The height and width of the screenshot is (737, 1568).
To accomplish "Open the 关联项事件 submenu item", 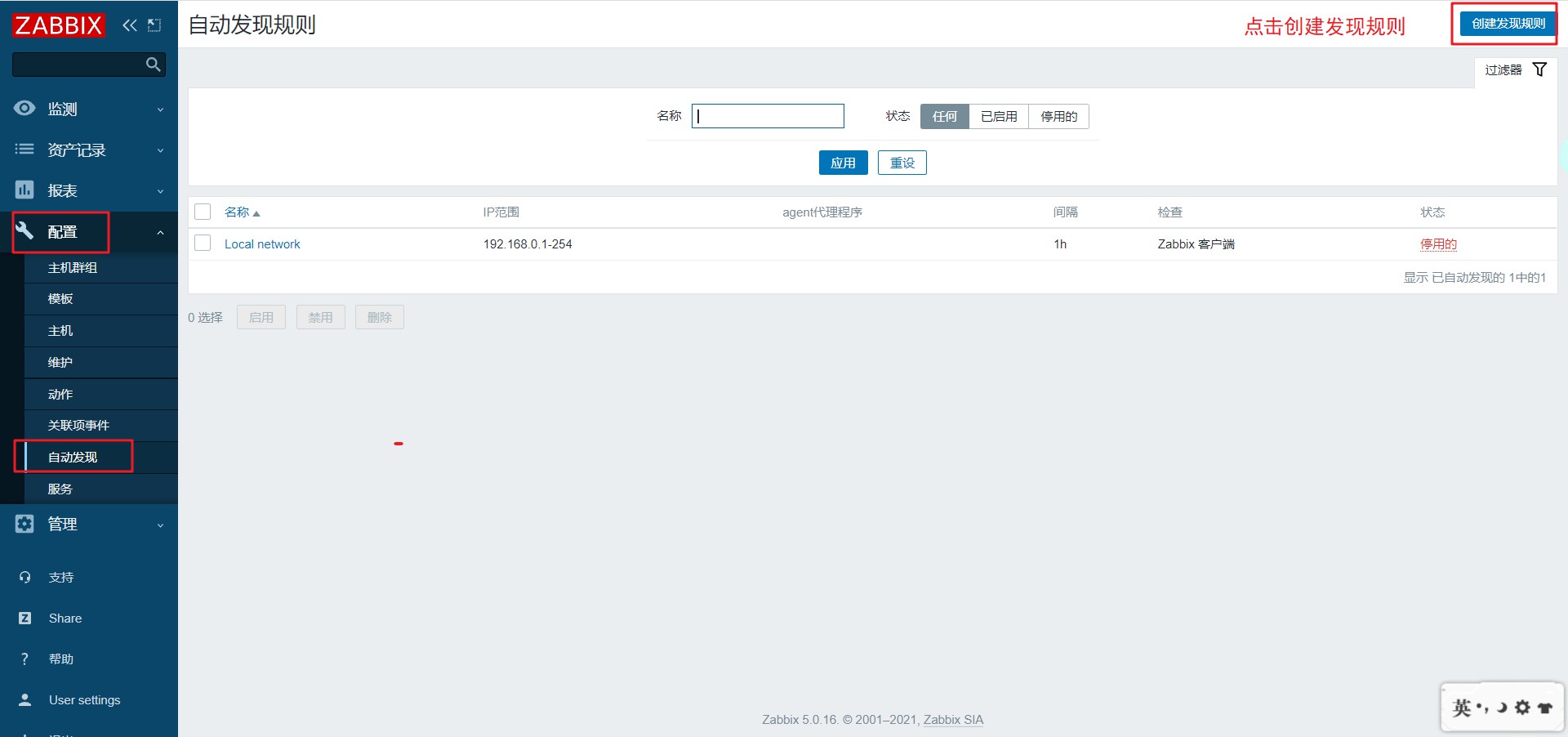I will (x=101, y=426).
